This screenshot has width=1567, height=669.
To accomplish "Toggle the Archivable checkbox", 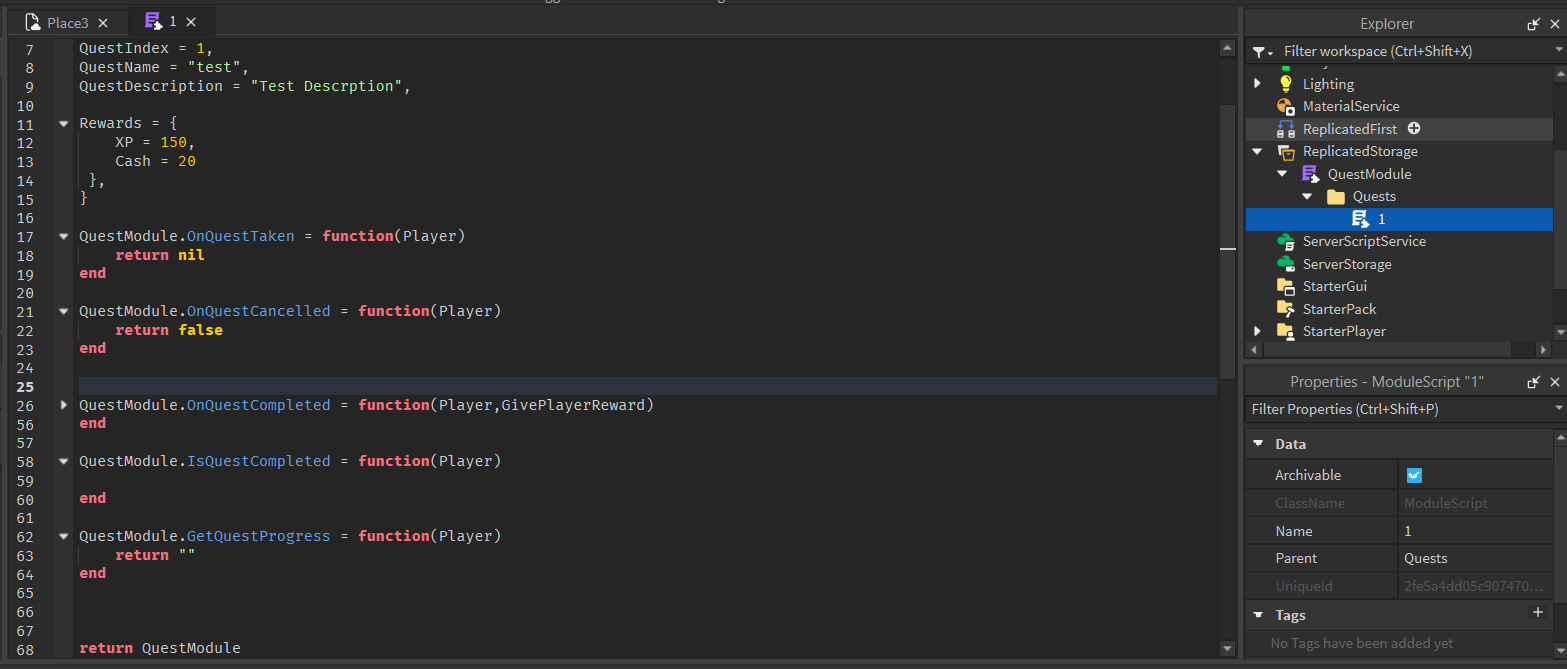I will [x=1414, y=475].
